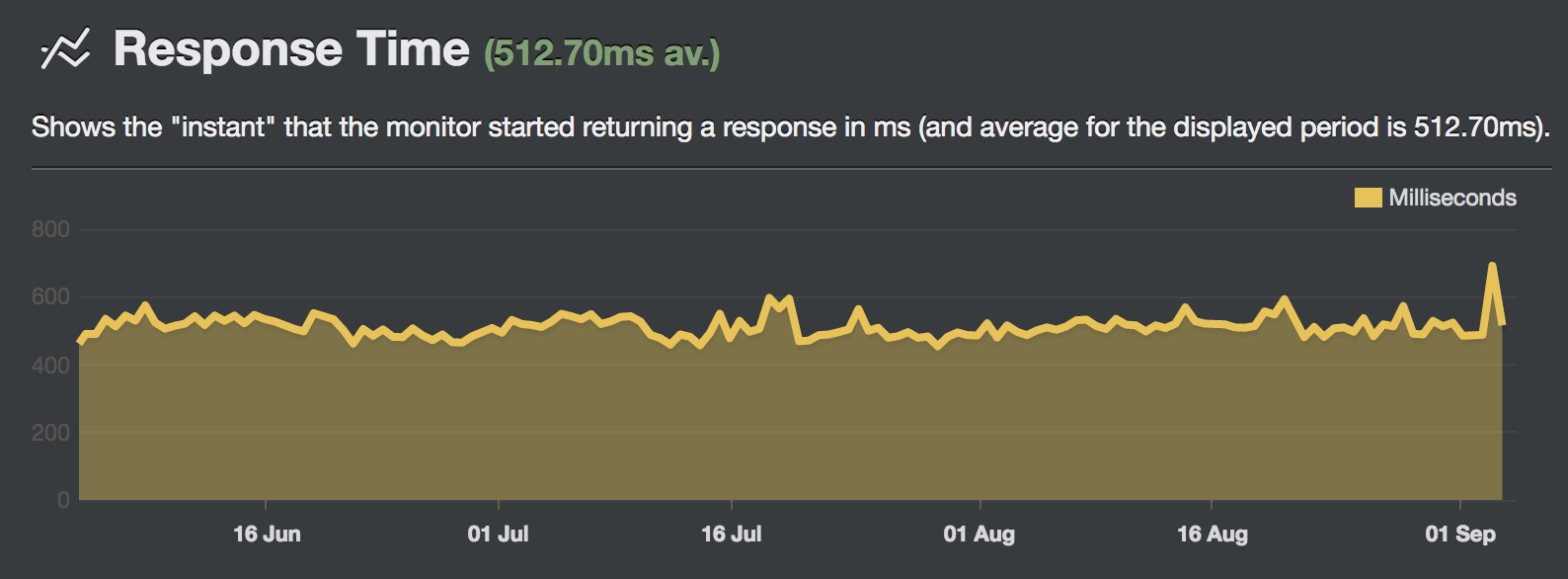Toggle the Milliseconds legend label
The height and width of the screenshot is (579, 1568).
pos(1452,198)
